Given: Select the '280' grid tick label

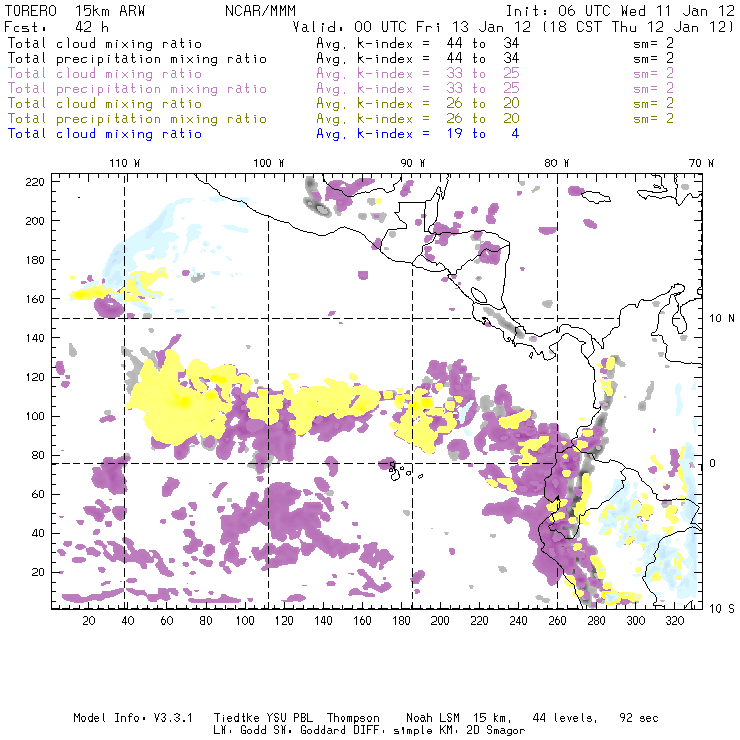Looking at the screenshot, I should tap(597, 621).
